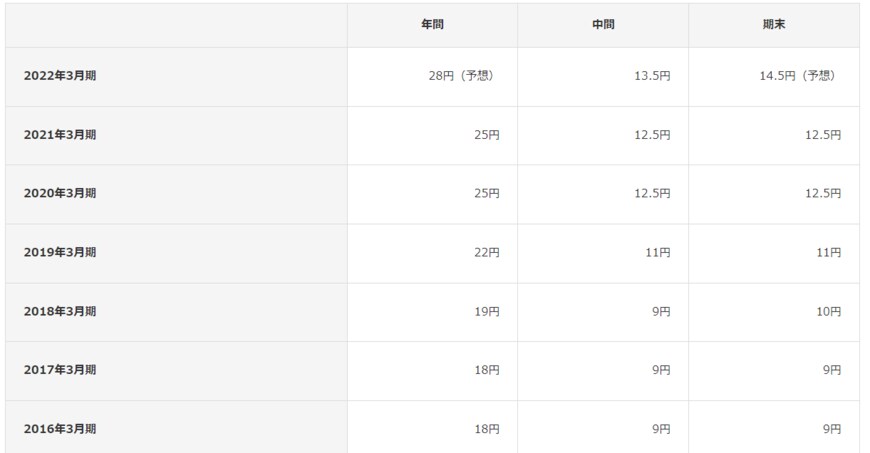870x453 pixels.
Task: Click the 25円 value in 2021年3月期 row
Action: [487, 135]
